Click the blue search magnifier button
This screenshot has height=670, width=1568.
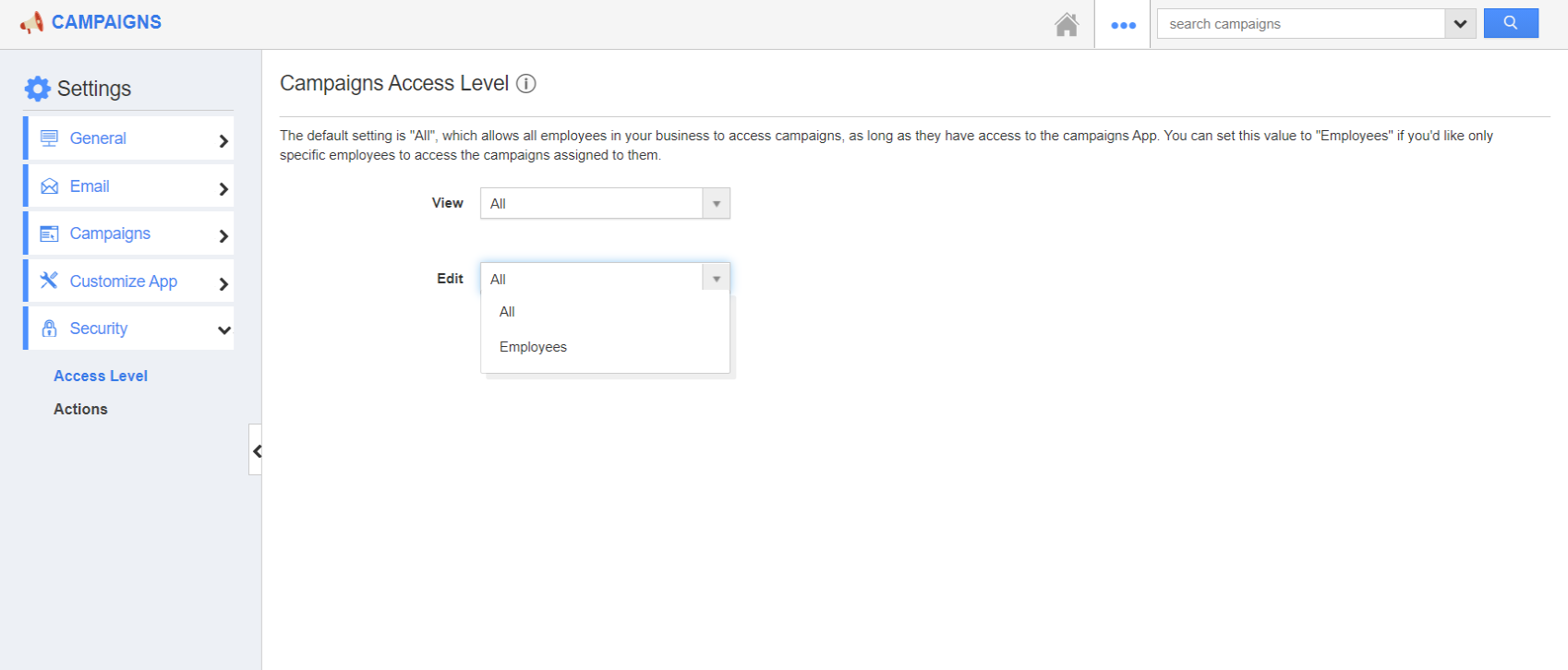[1510, 23]
